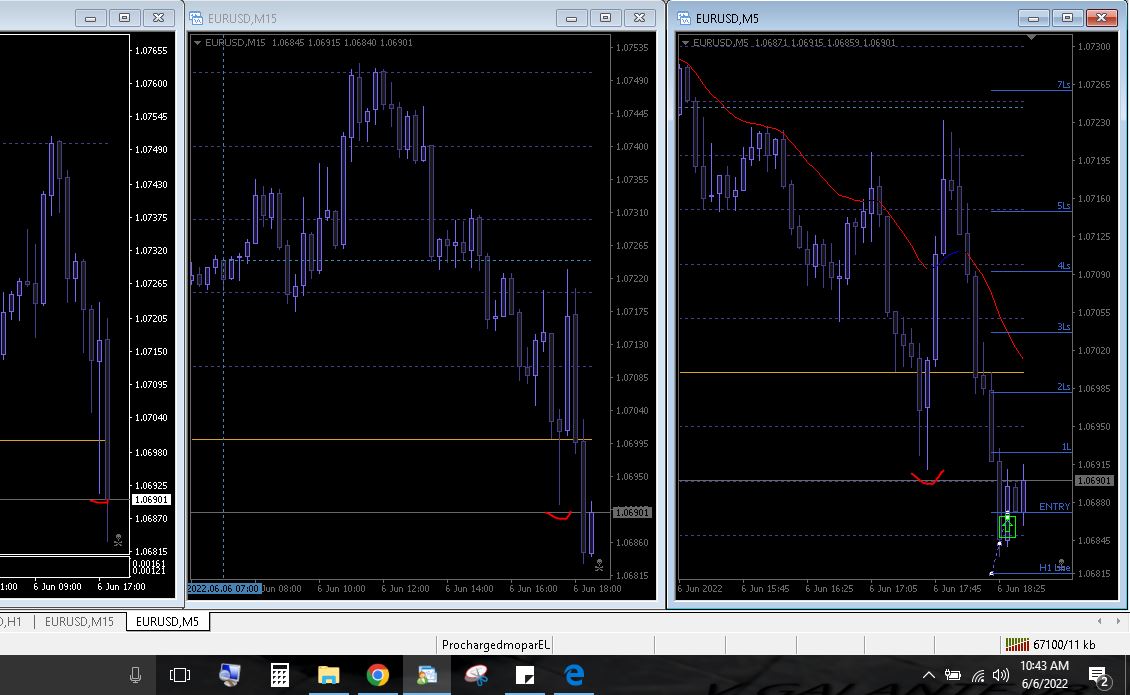The width and height of the screenshot is (1130, 695).
Task: Click the green buy arrow marker on the M5 chart
Action: click(1007, 526)
